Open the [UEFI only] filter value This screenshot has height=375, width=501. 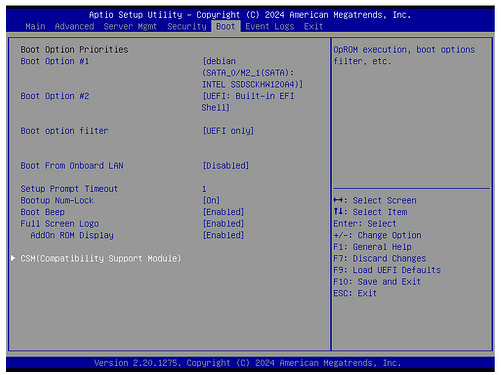(228, 131)
